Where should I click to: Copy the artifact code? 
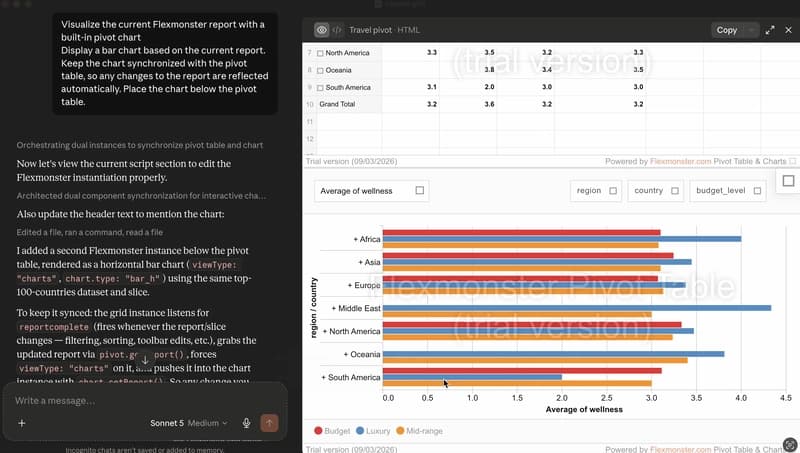727,30
